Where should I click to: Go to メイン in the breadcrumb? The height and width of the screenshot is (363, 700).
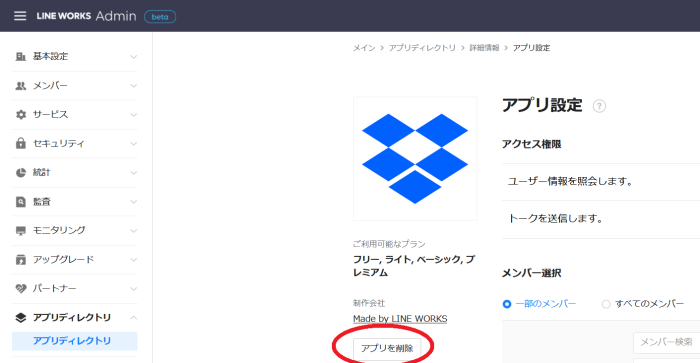point(364,48)
